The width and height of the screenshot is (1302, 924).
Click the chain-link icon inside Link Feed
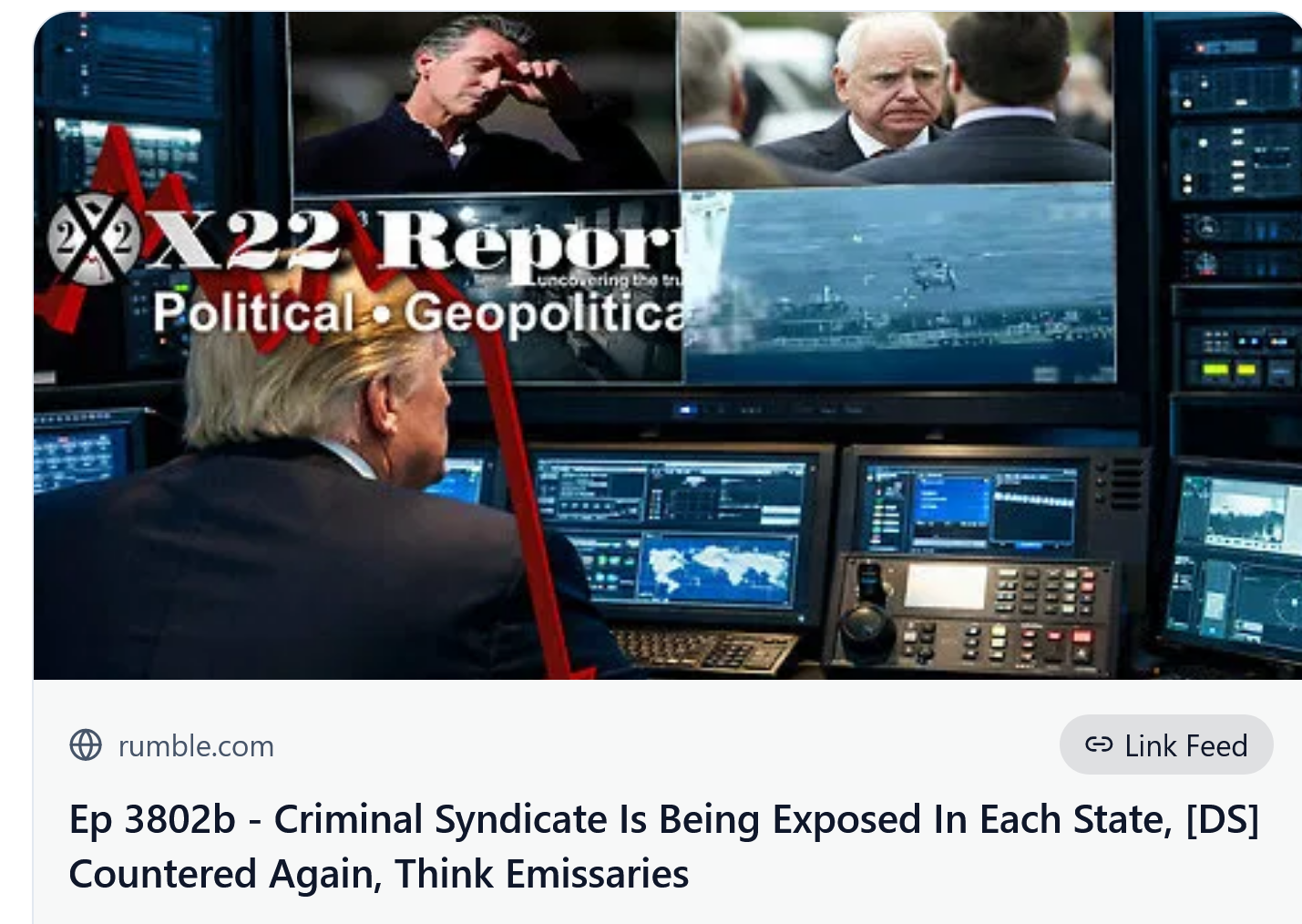pyautogui.click(x=1099, y=744)
